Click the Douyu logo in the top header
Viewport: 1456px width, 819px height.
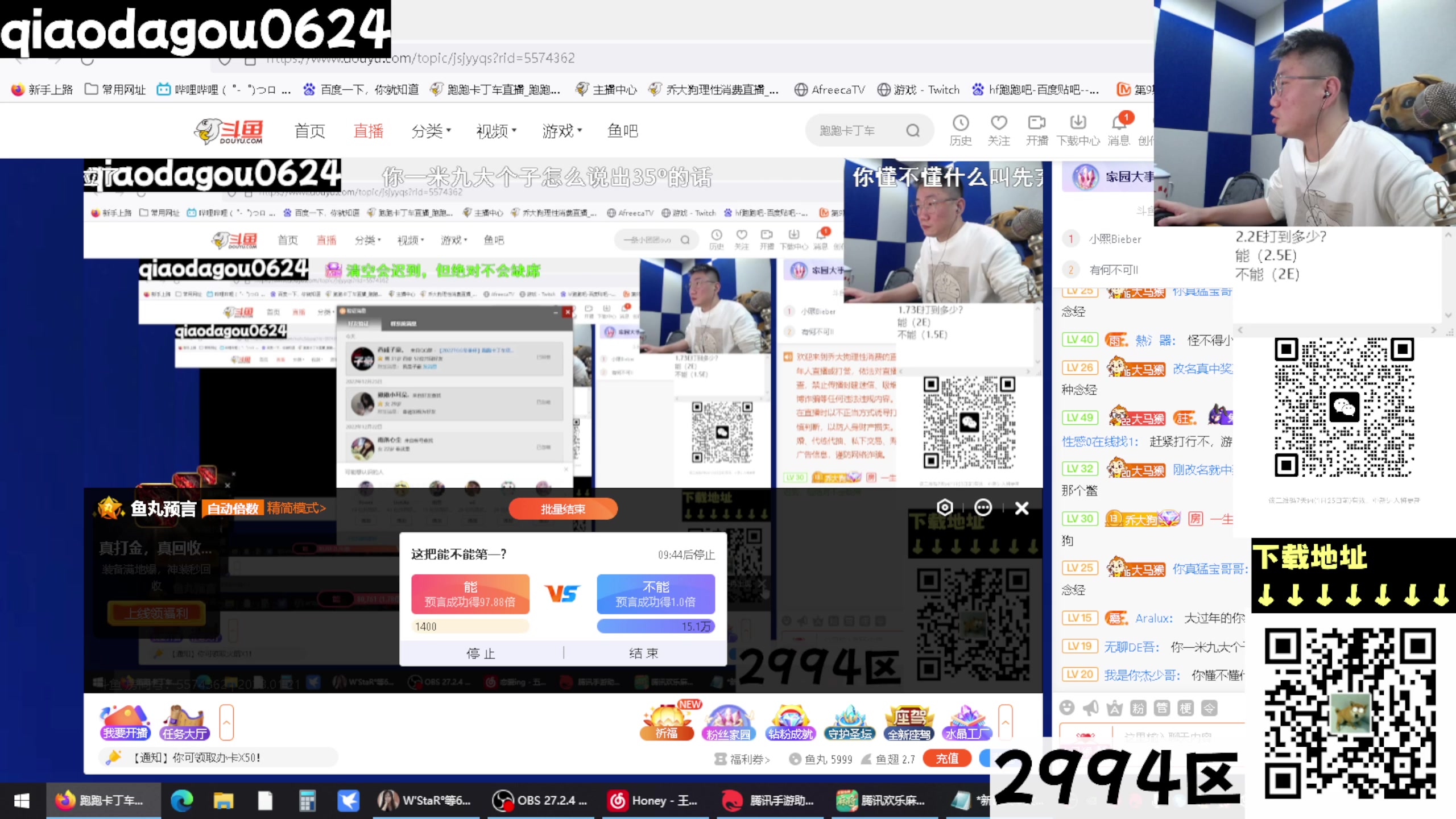pyautogui.click(x=229, y=131)
